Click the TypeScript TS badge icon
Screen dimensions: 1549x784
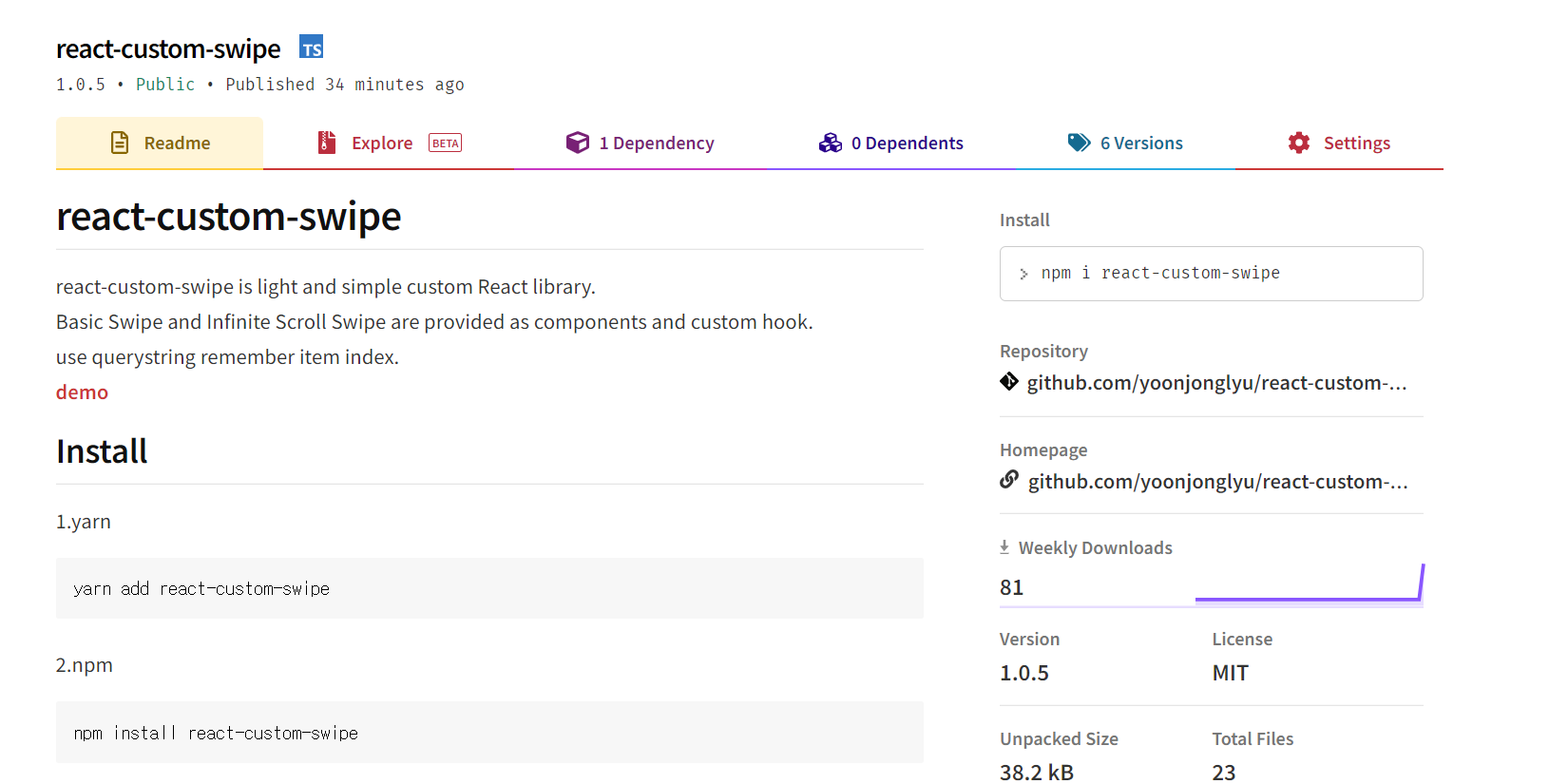coord(312,47)
